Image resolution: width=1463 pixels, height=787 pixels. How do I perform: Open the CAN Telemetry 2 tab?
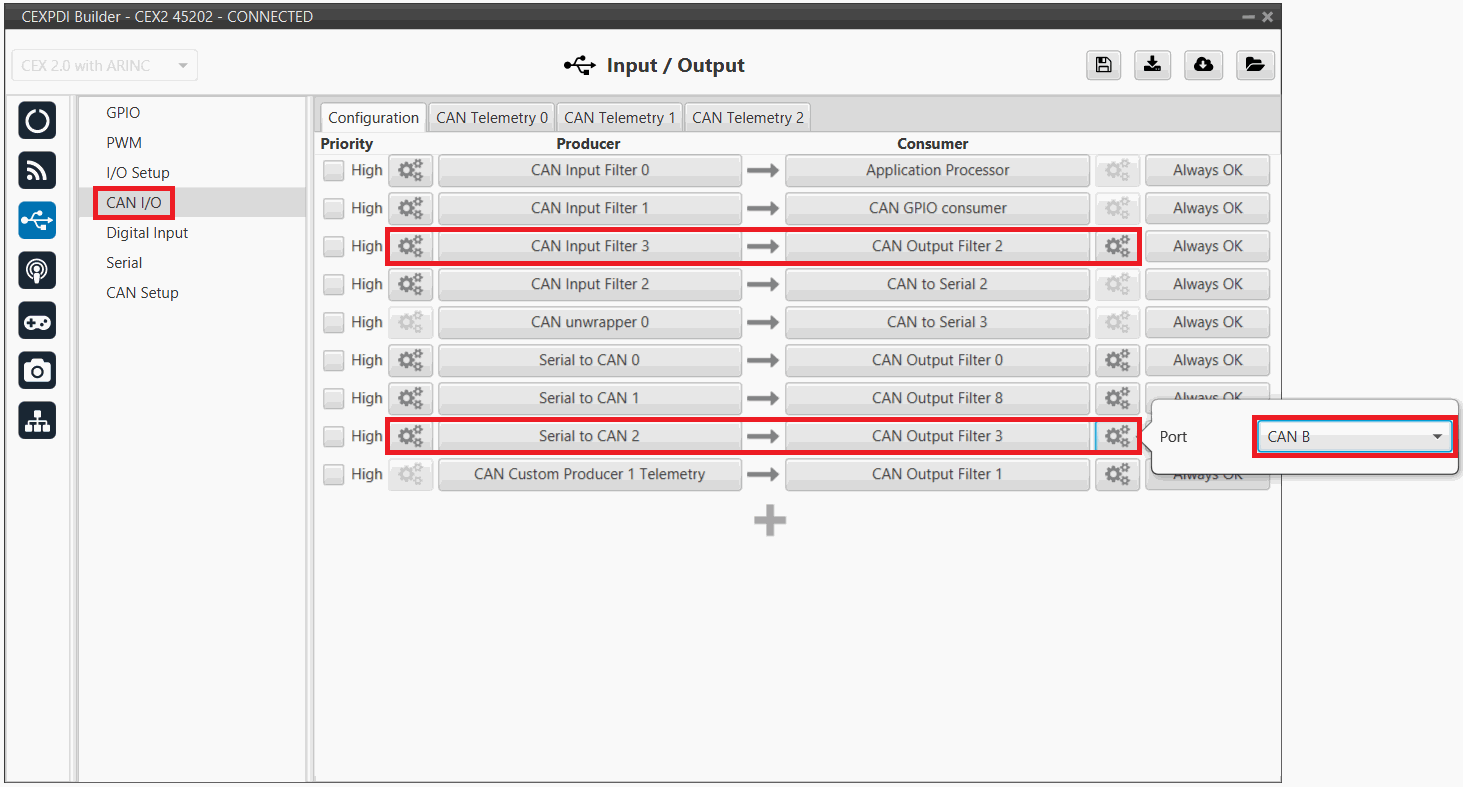pos(747,118)
